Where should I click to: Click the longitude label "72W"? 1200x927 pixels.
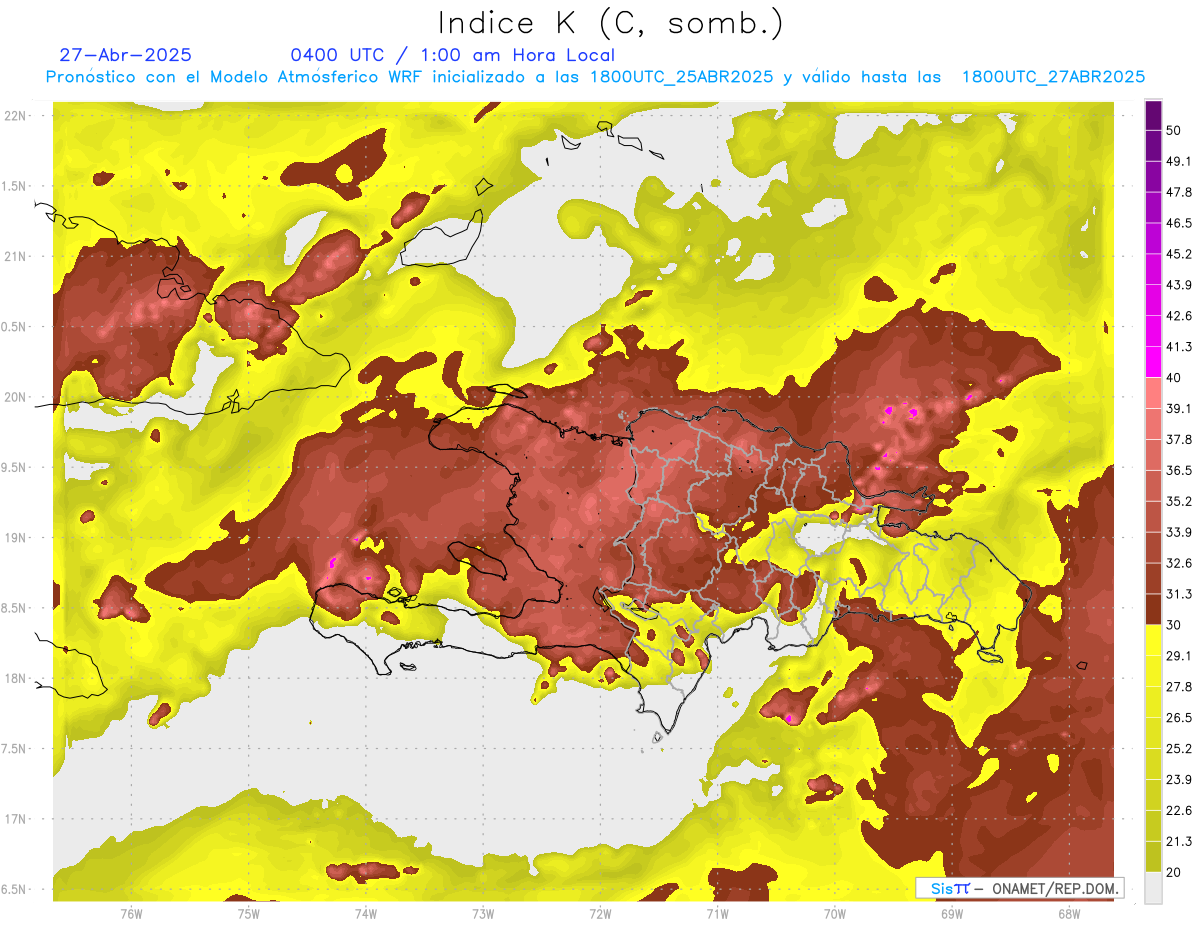(x=600, y=914)
